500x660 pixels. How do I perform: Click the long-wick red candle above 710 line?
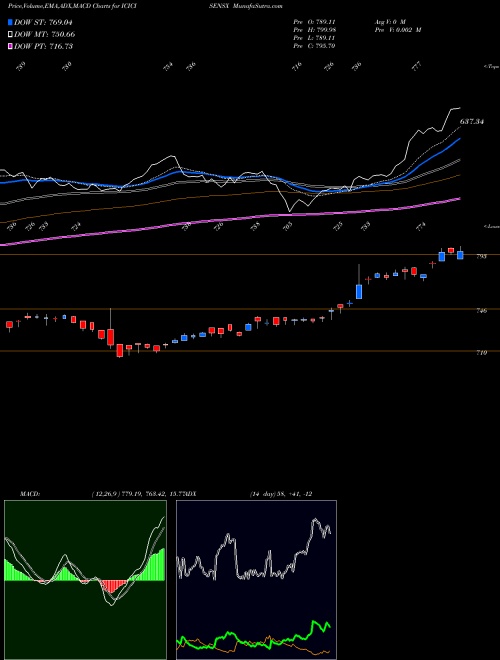coord(110,337)
